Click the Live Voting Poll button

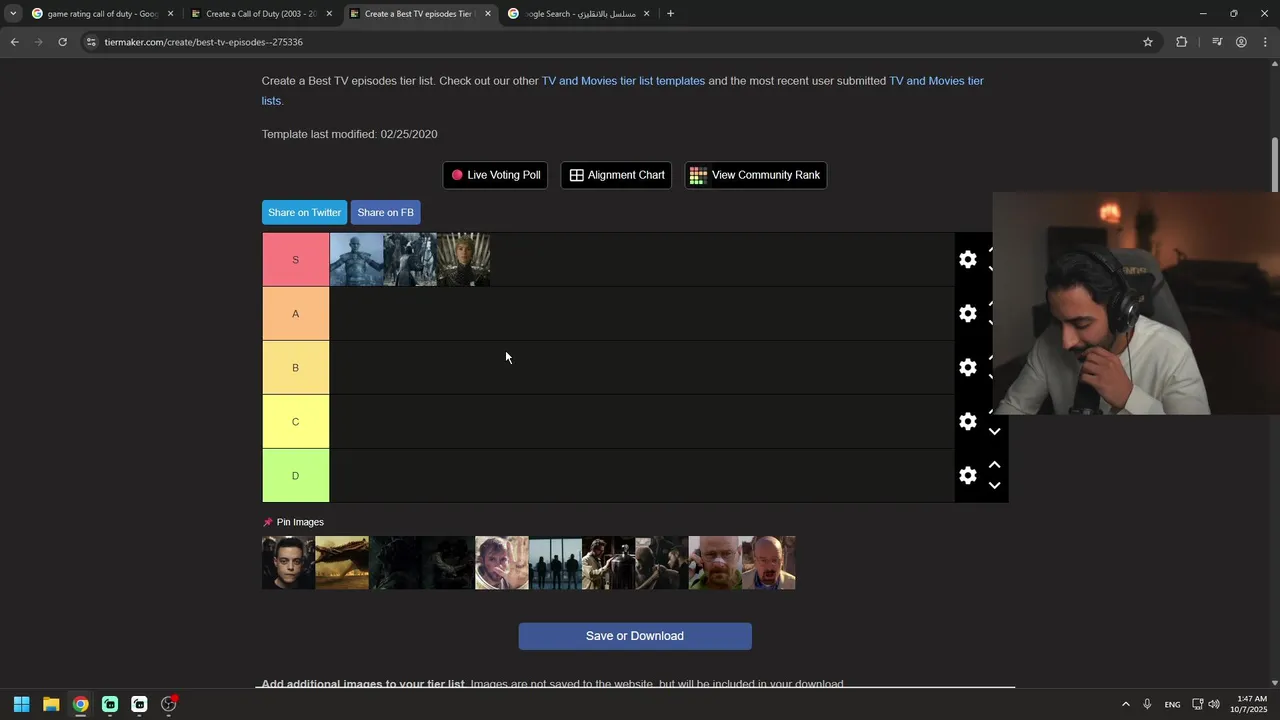(495, 175)
